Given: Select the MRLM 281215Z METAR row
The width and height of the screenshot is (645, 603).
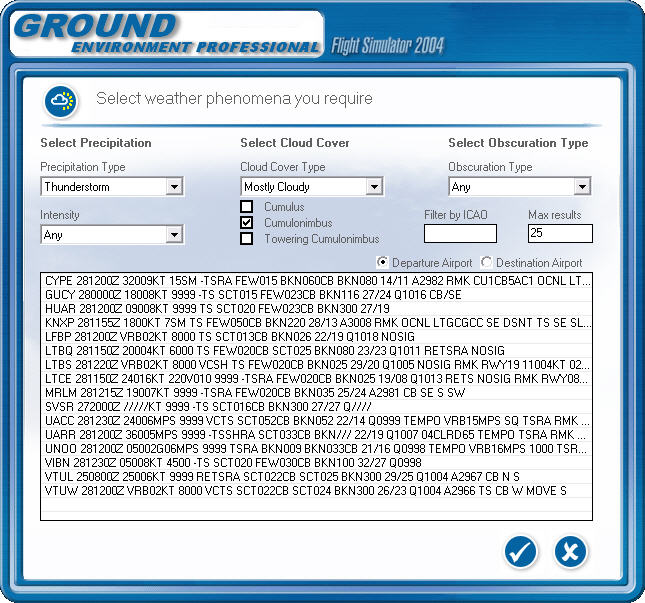Looking at the screenshot, I should [x=317, y=393].
